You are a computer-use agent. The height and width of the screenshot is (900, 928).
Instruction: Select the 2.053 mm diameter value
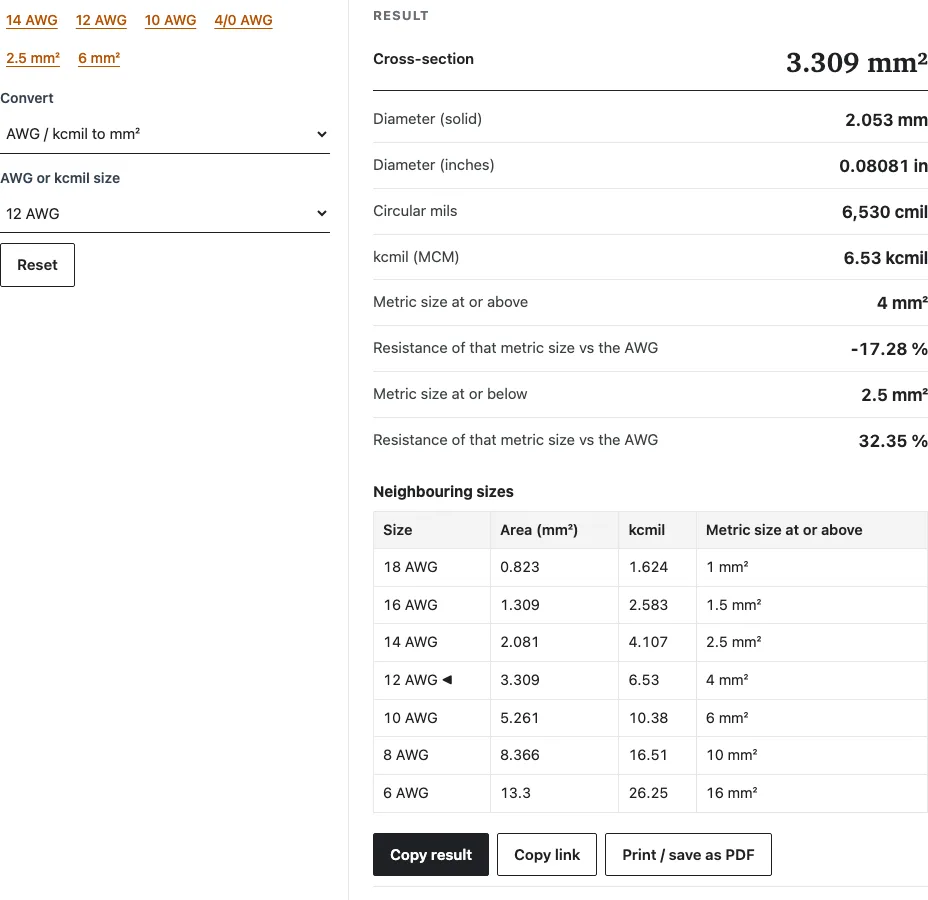click(886, 120)
